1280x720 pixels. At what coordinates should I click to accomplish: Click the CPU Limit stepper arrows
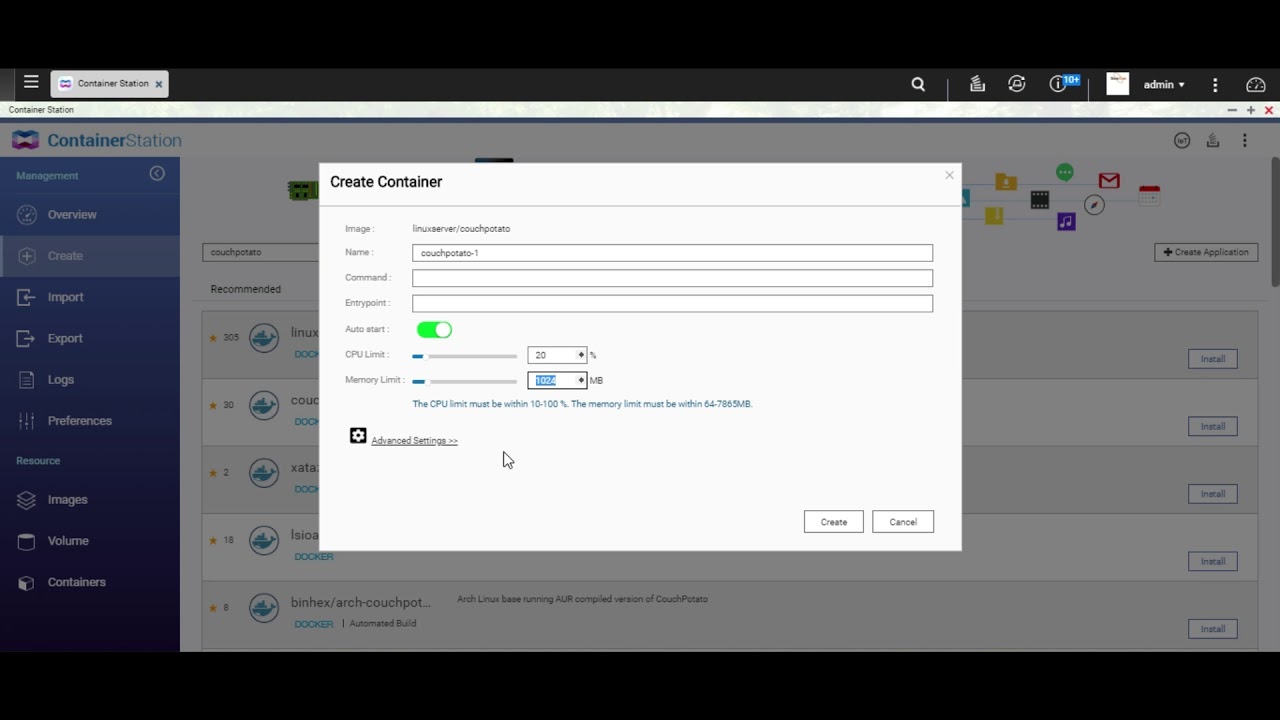point(581,355)
